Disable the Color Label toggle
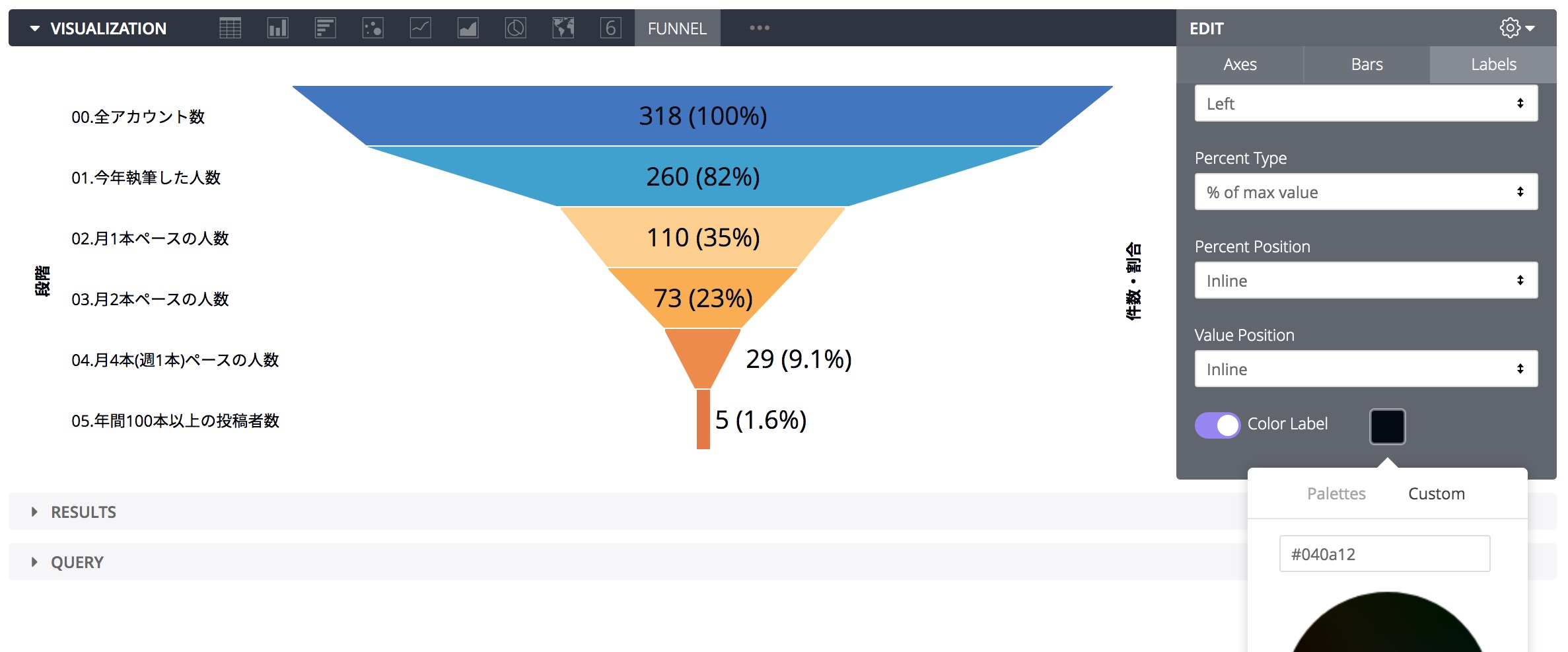The height and width of the screenshot is (652, 1568). [1217, 425]
